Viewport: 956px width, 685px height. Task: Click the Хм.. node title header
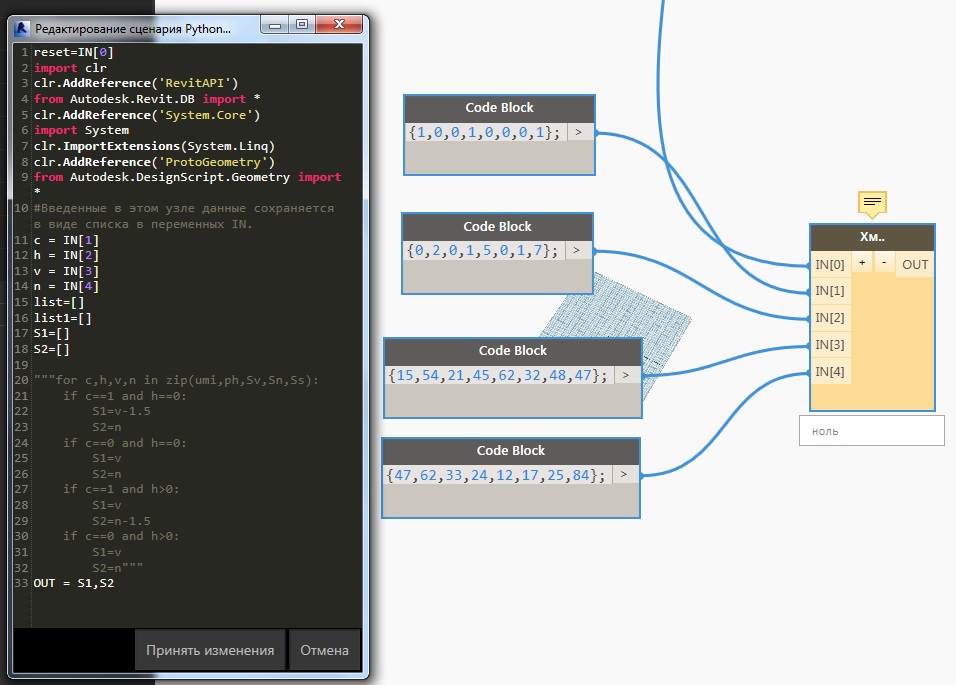[x=872, y=238]
